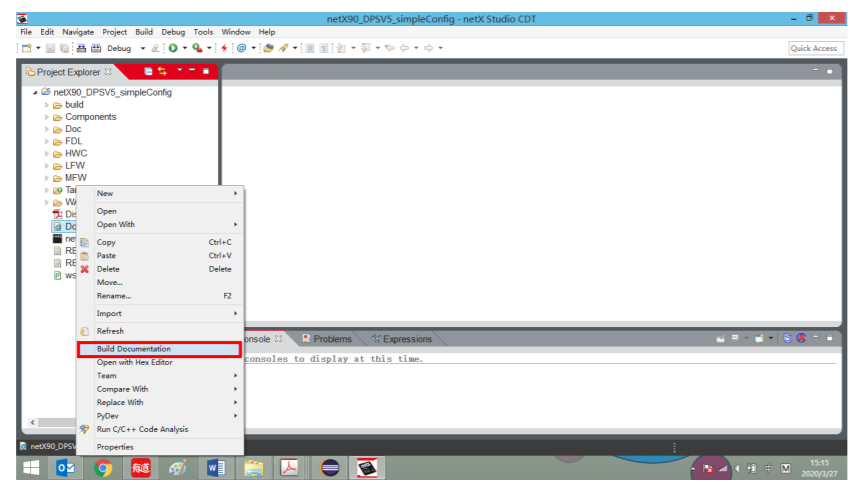Expand the Components folder
The width and height of the screenshot is (856, 494).
click(x=46, y=117)
